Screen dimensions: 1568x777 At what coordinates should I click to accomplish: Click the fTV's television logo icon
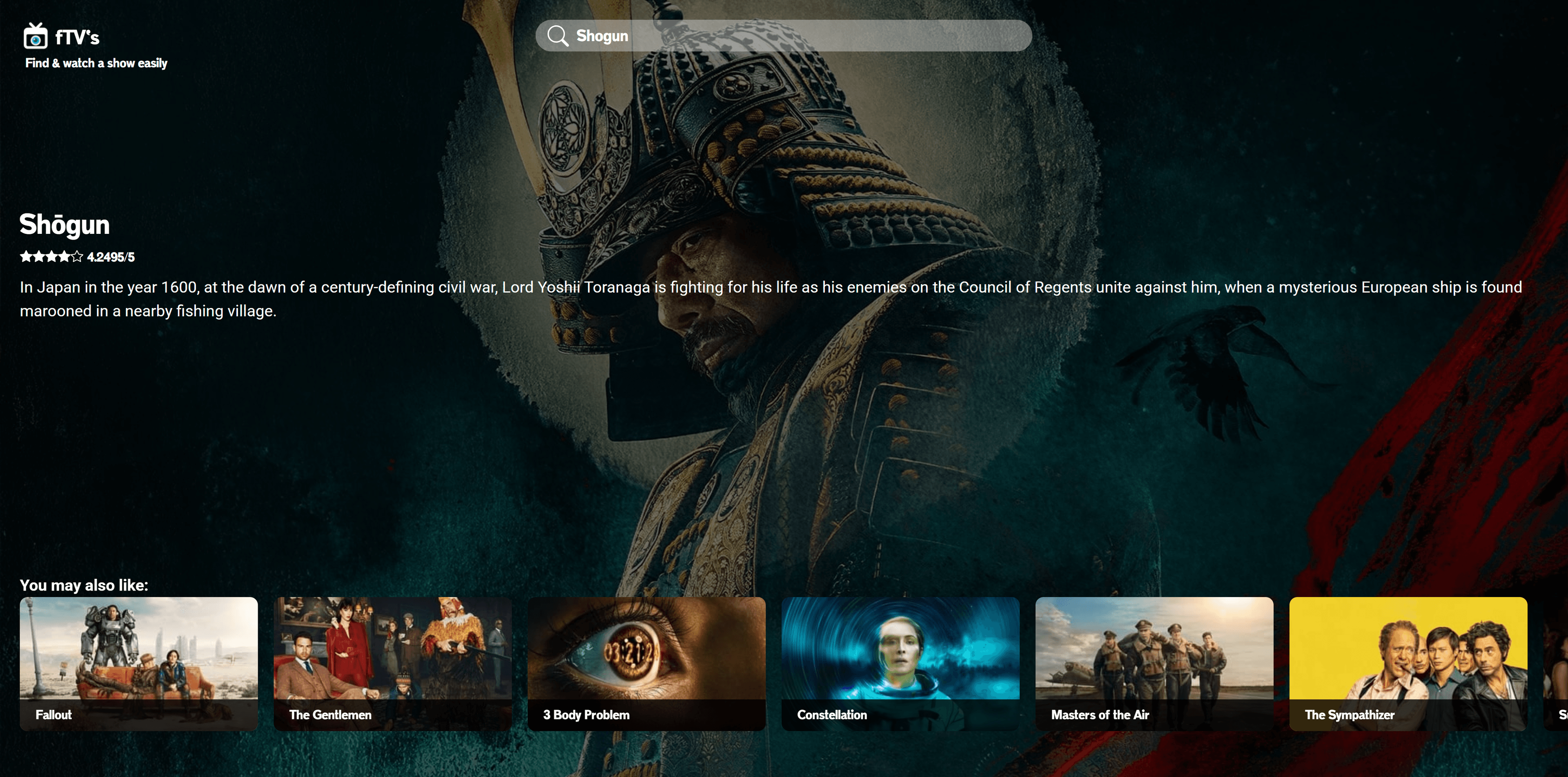35,36
